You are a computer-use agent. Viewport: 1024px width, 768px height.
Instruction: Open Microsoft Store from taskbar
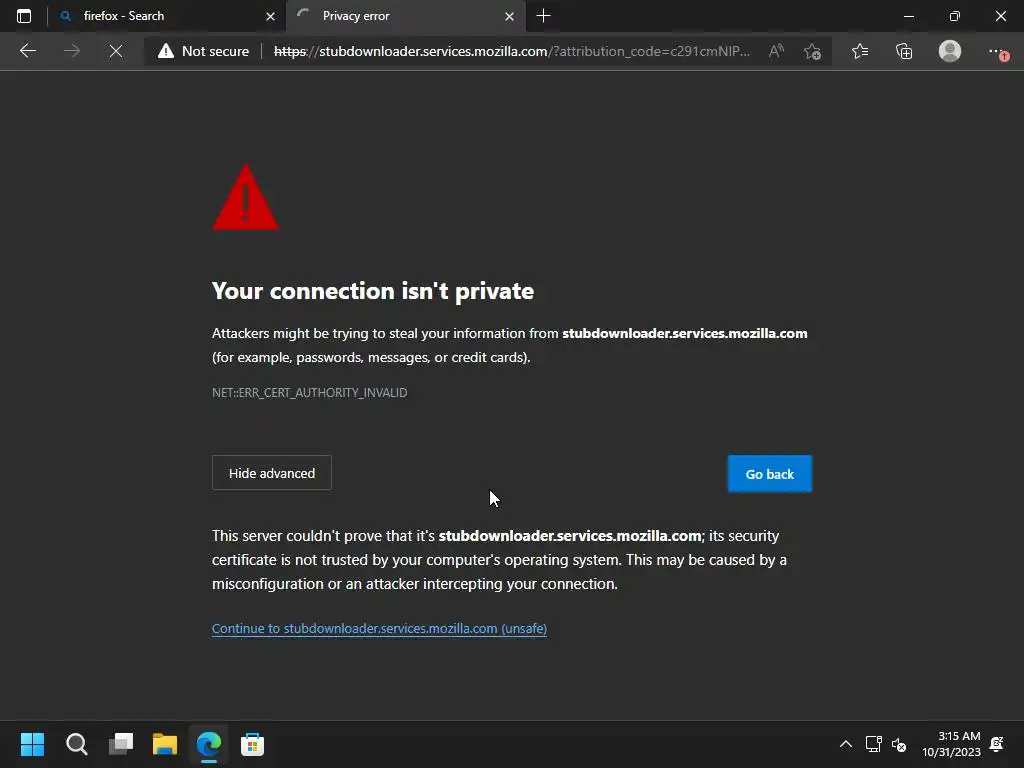(x=253, y=744)
